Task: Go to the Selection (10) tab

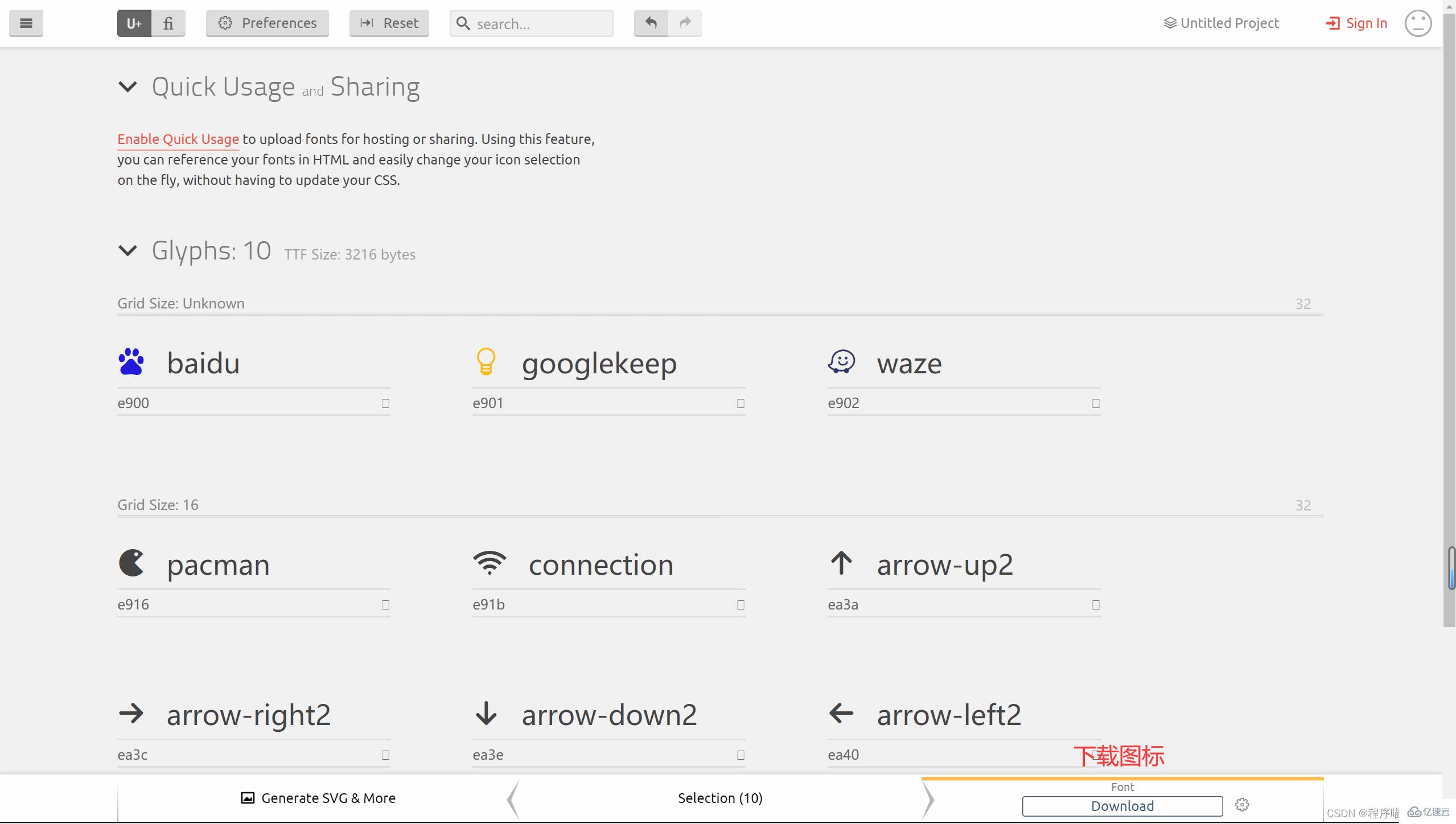Action: click(x=720, y=798)
